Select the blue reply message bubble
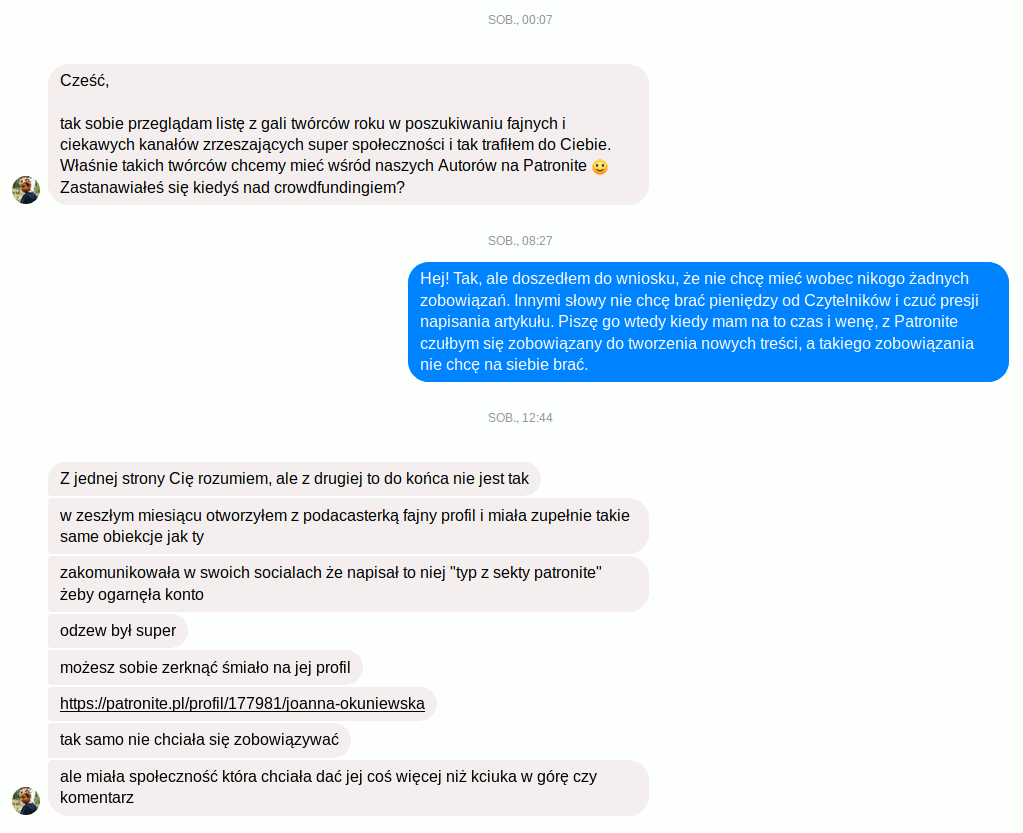Image resolution: width=1023 pixels, height=833 pixels. (x=709, y=322)
